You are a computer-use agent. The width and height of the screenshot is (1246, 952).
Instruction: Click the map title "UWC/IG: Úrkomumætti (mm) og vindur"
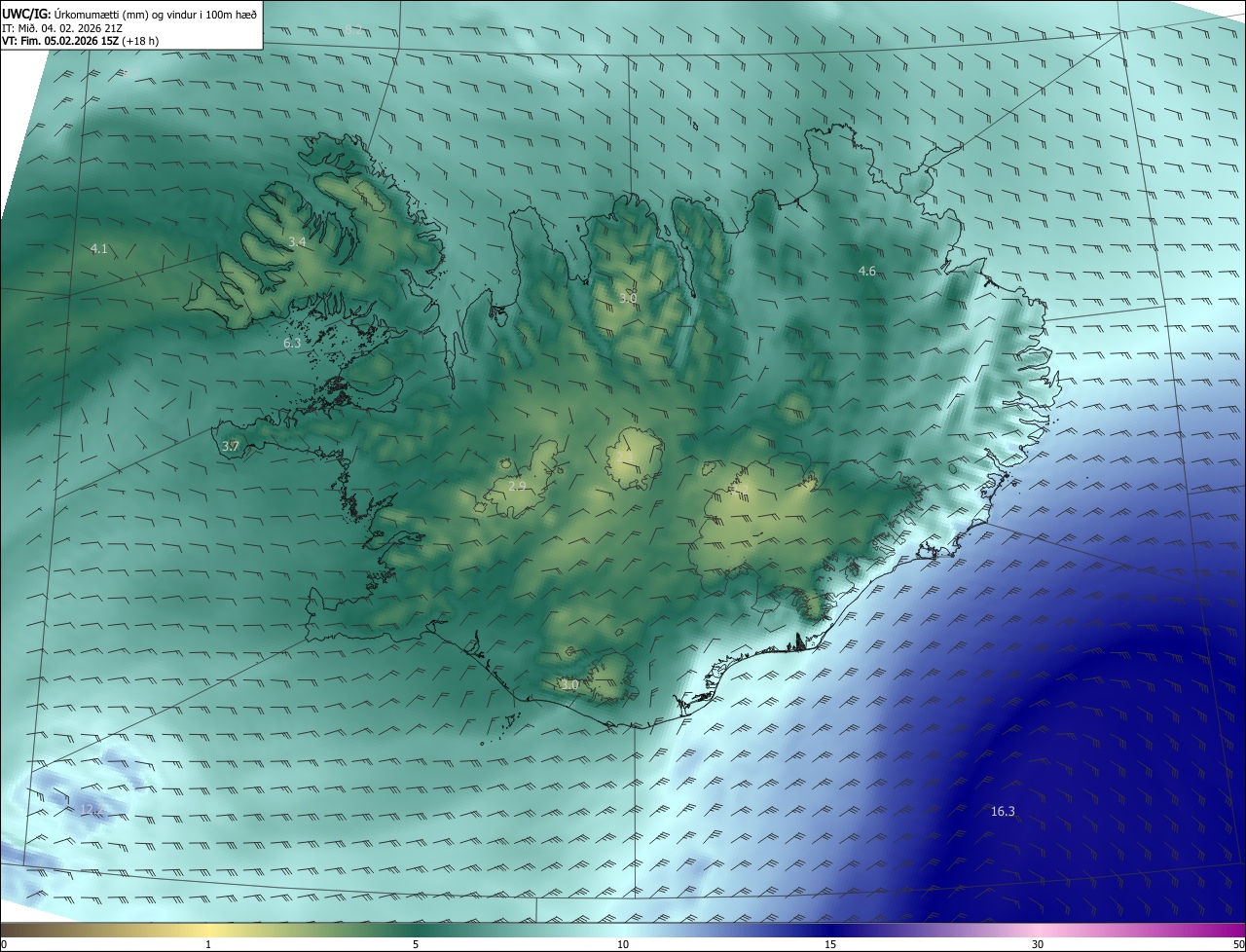[129, 15]
